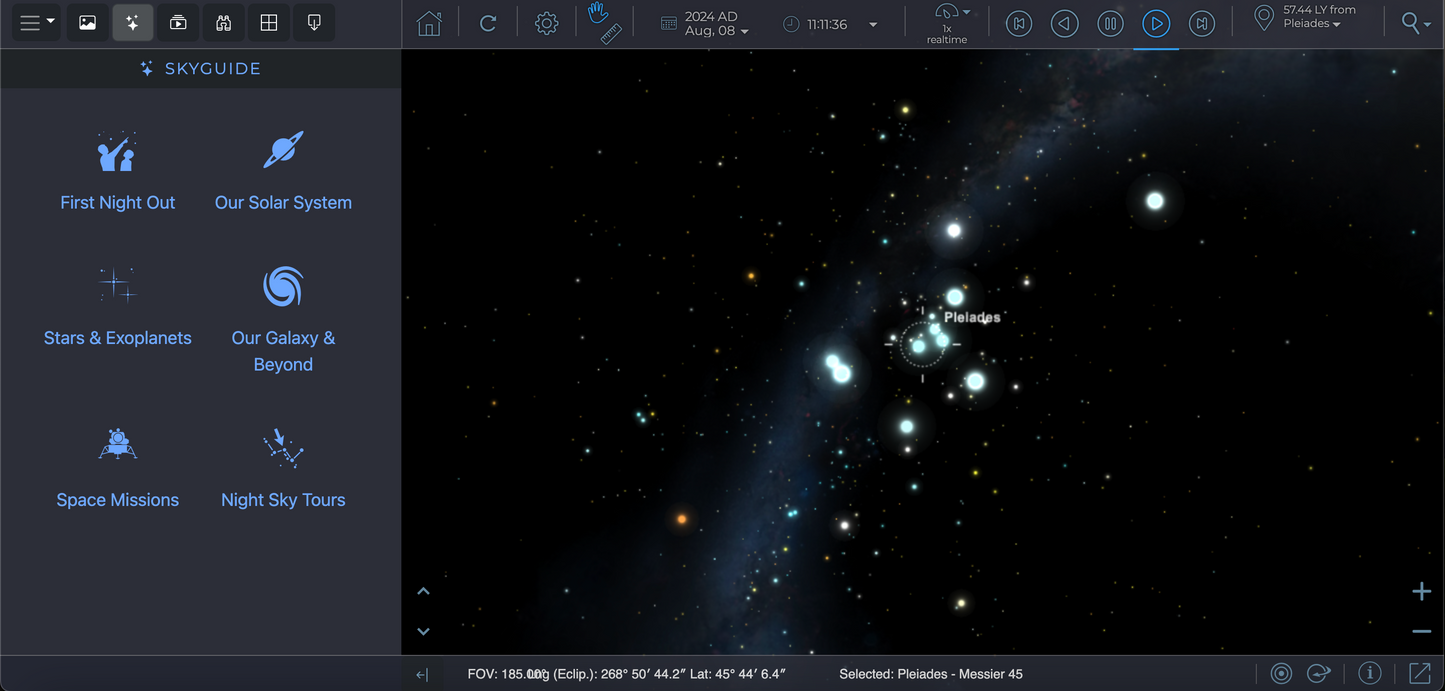Open the settings gear
This screenshot has height=691, width=1445.
[546, 24]
